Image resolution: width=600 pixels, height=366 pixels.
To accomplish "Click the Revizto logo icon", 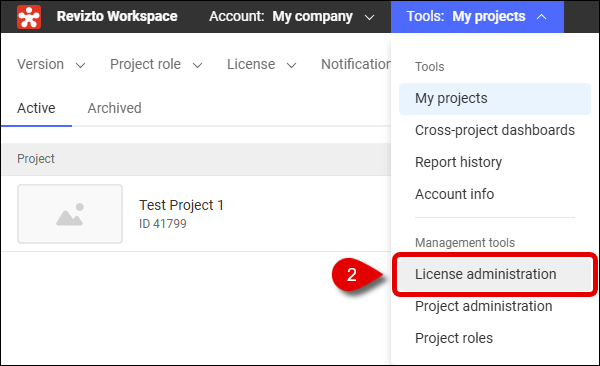I will click(x=29, y=16).
